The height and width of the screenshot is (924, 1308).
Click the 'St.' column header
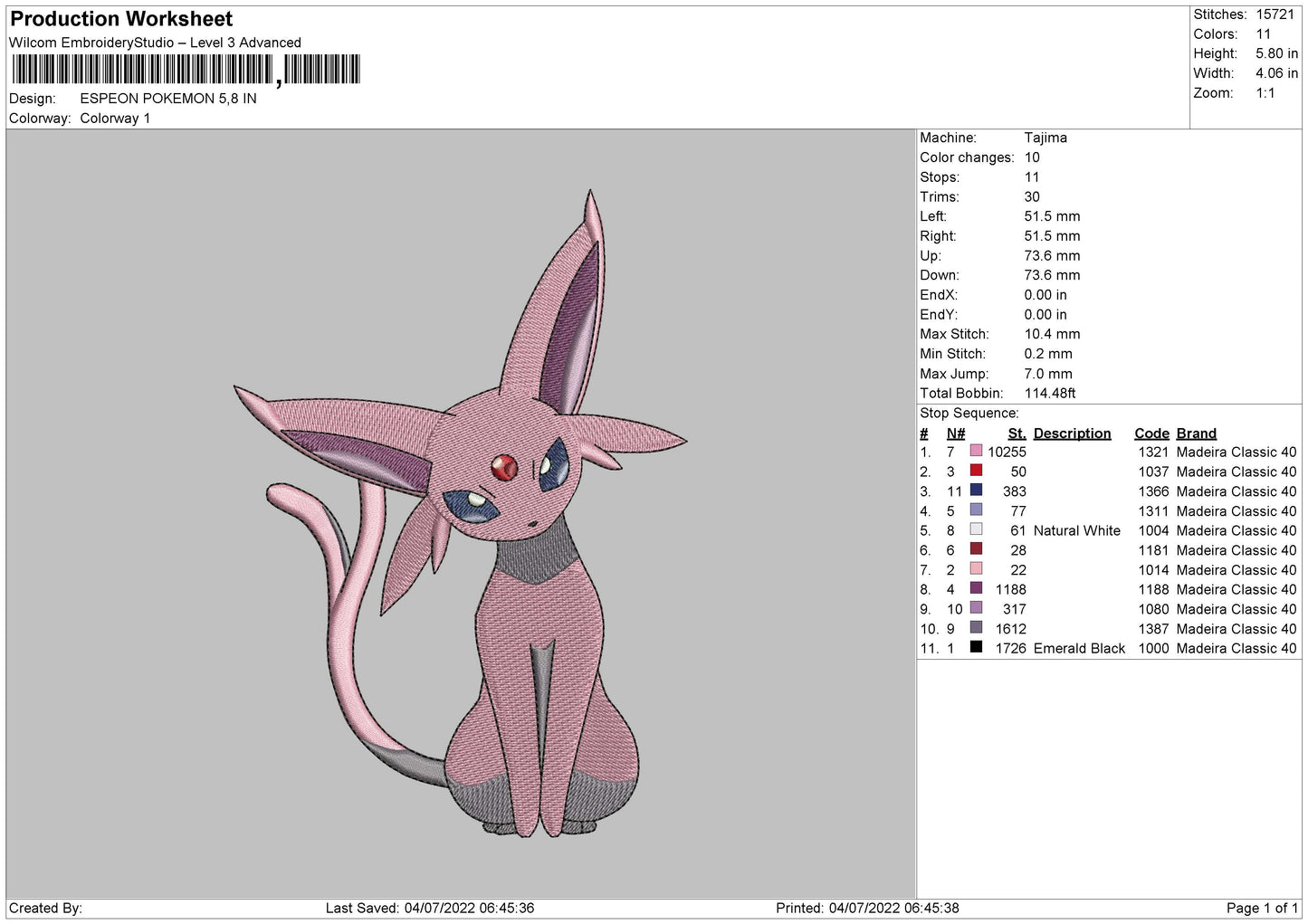1017,433
